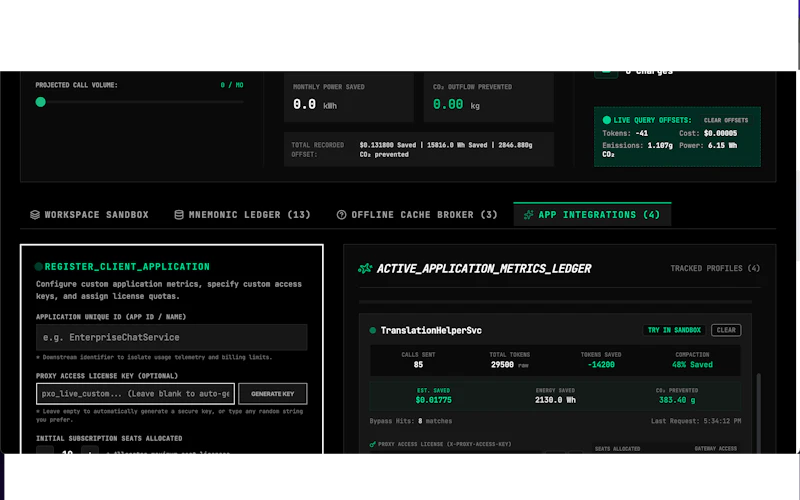
Task: Click the Initial Subscription Seats Allocated label
Action: pyautogui.click(x=109, y=438)
